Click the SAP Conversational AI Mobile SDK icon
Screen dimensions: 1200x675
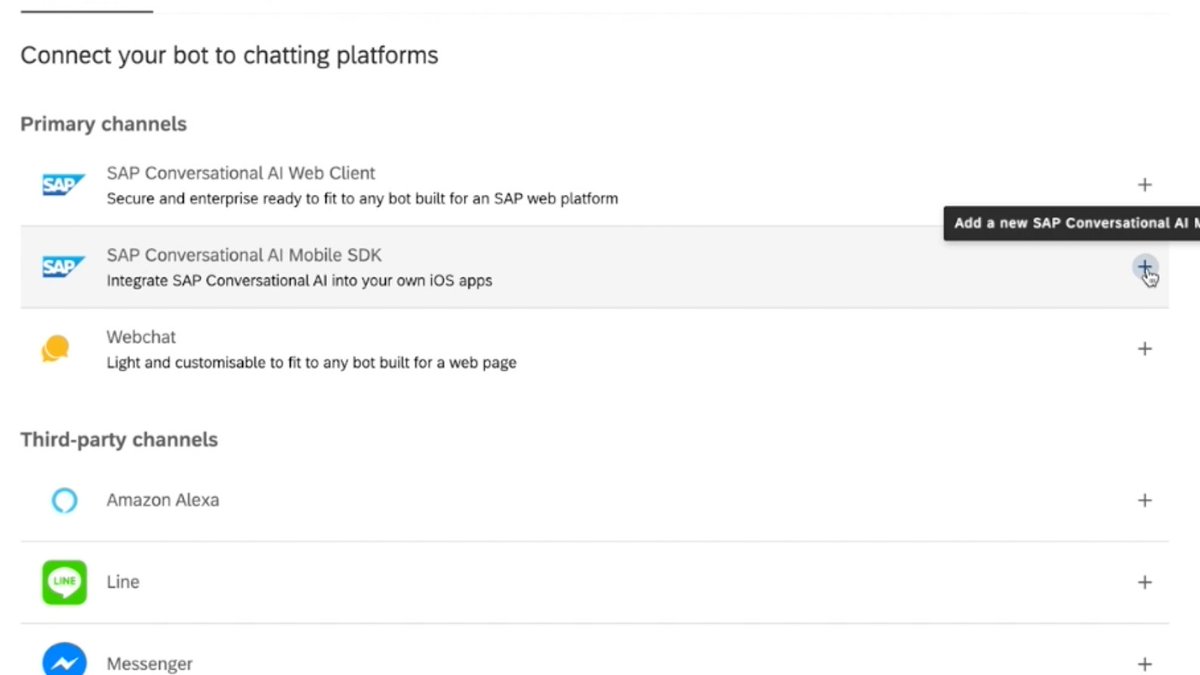point(63,266)
